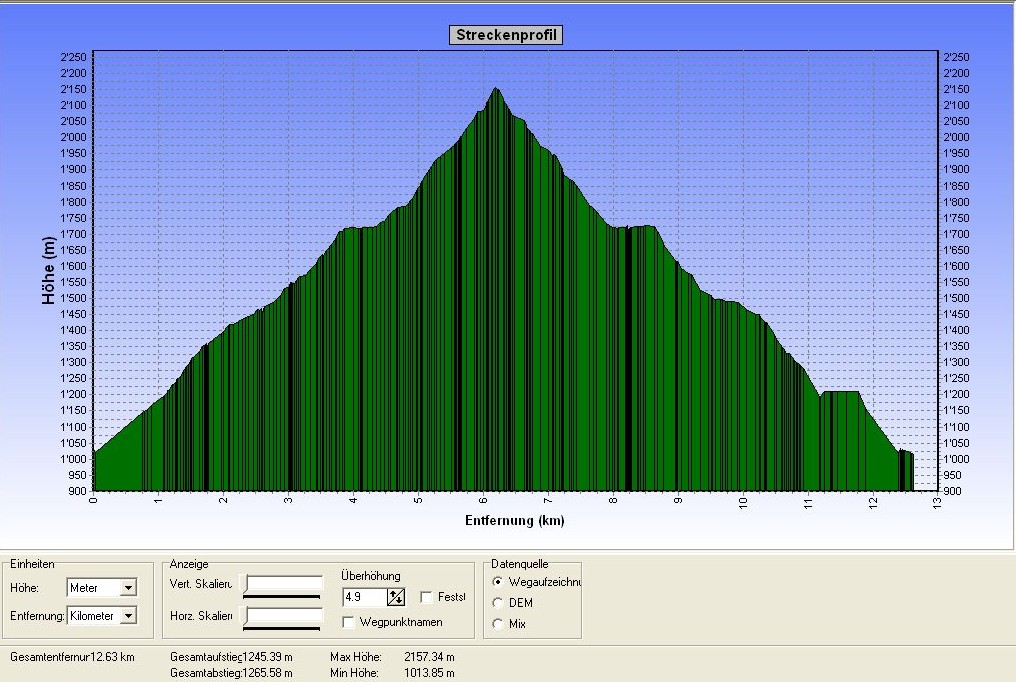Click the Gesamtaufstieg 1245.39 m readout

point(232,657)
